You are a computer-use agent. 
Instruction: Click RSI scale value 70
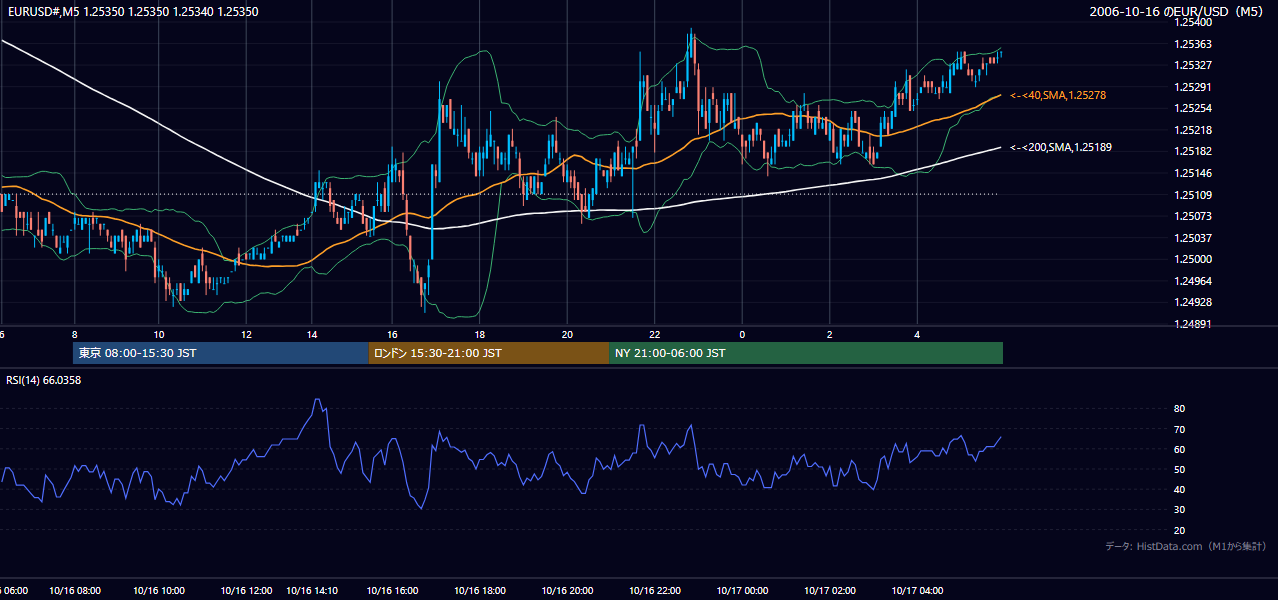(1179, 429)
